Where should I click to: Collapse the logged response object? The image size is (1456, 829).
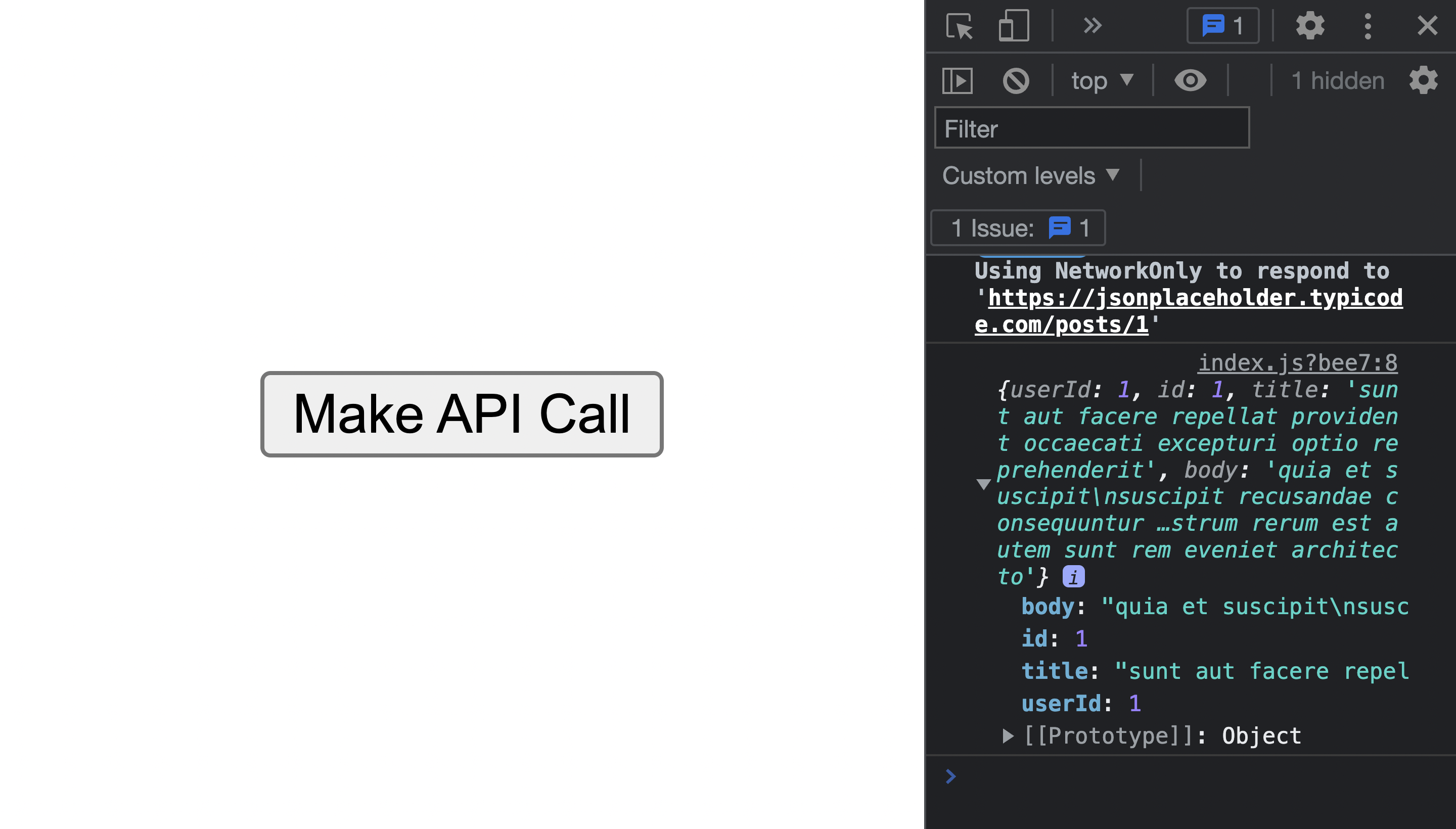tap(983, 484)
